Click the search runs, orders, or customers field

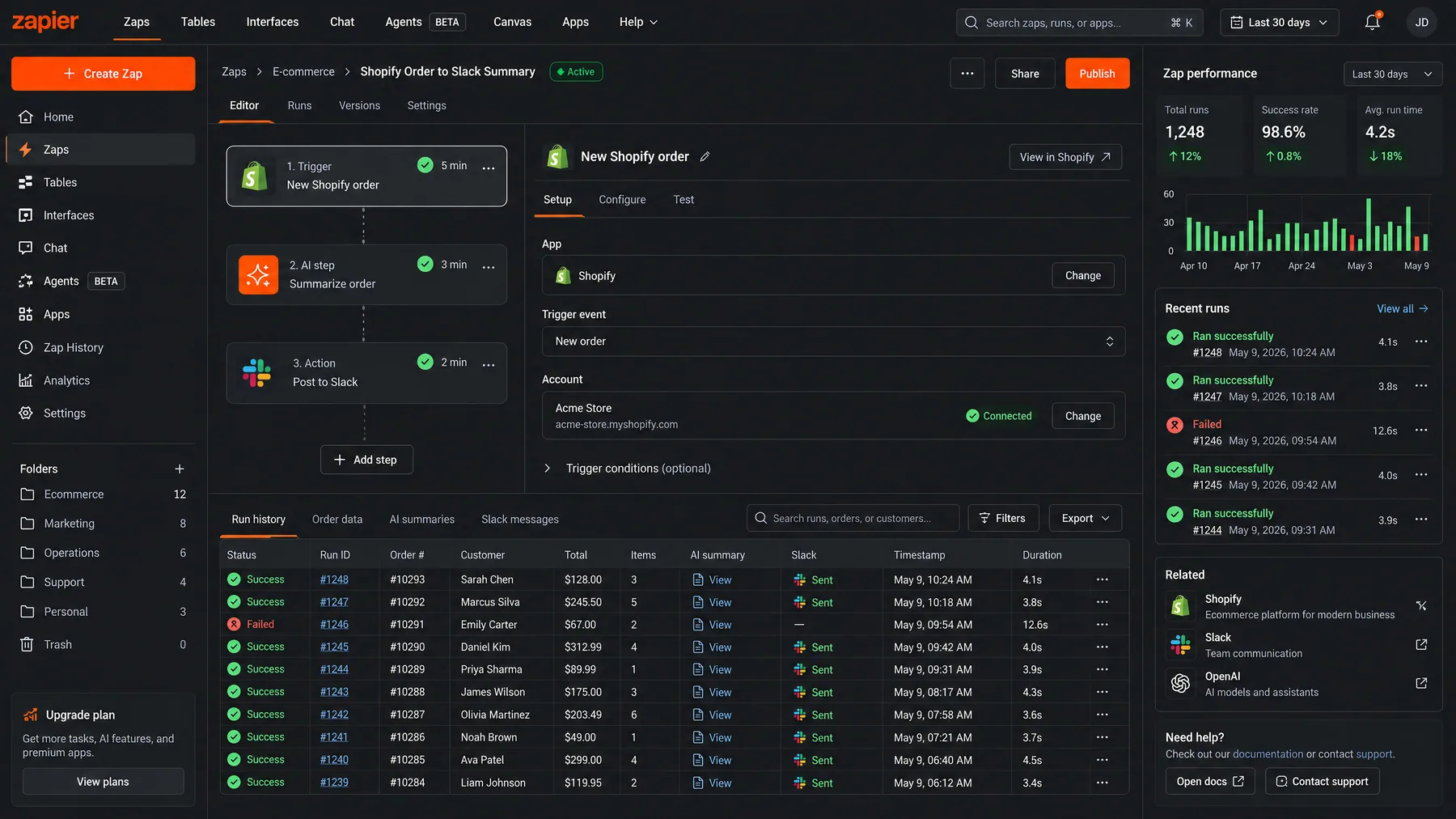click(853, 518)
